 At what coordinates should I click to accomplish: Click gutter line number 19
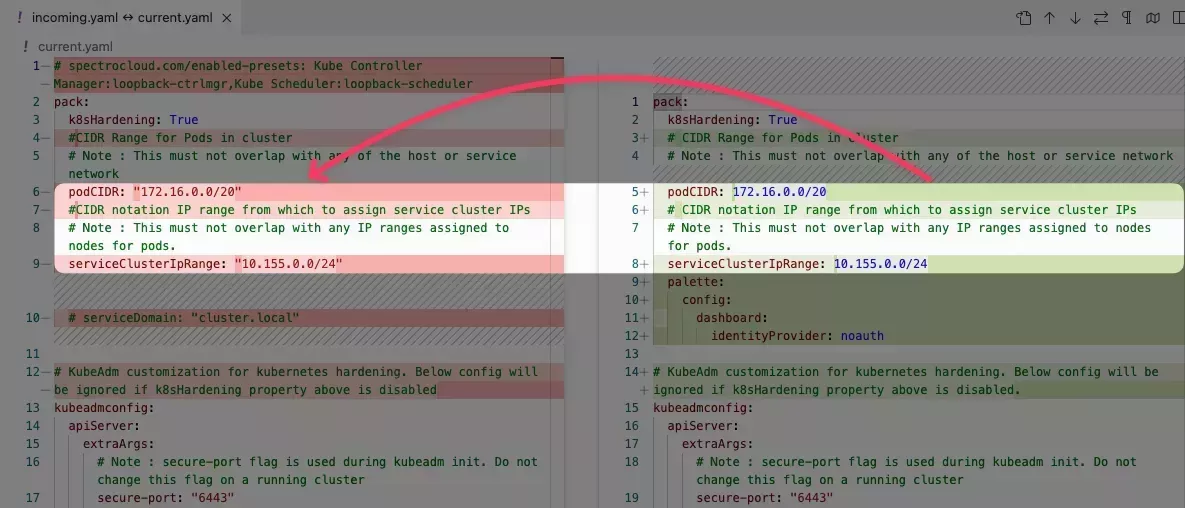633,497
